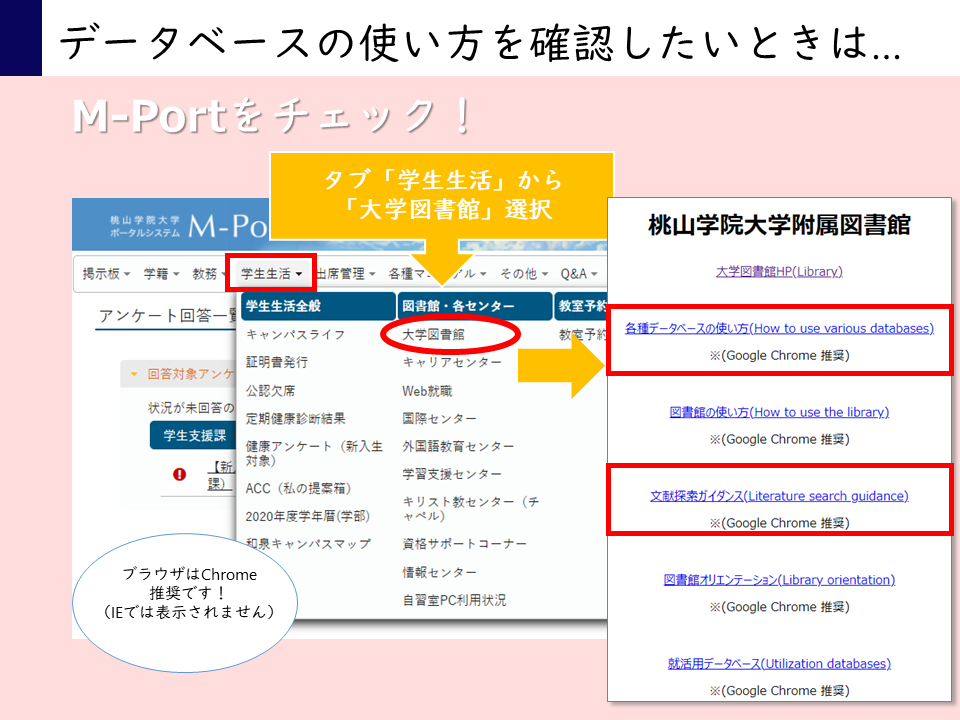Viewport: 960px width, 720px height.
Task: Click the 学生生活全般 column header
Action: (x=318, y=306)
